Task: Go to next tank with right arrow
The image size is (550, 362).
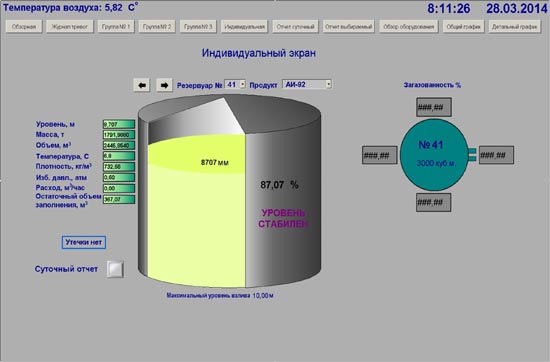Action: click(x=164, y=85)
